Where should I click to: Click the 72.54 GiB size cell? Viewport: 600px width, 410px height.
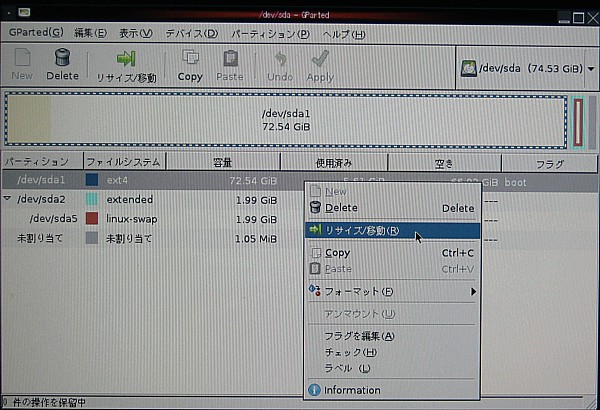point(253,181)
